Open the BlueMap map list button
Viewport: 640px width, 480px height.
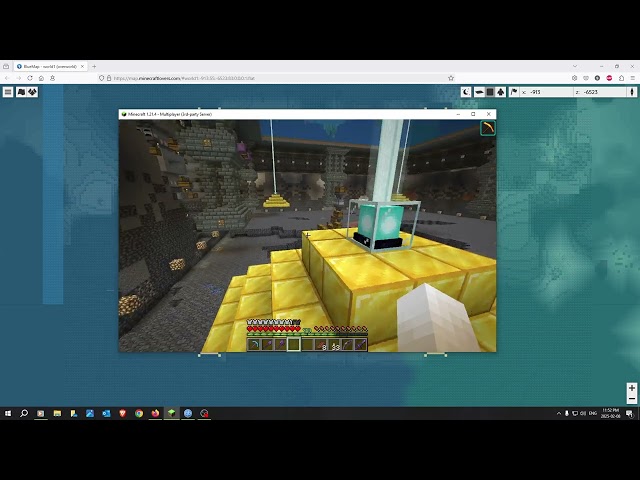(x=21, y=92)
